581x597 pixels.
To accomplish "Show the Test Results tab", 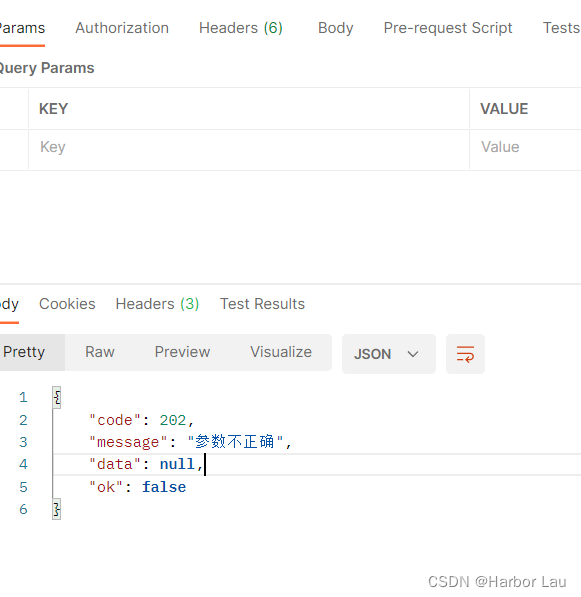I will (x=262, y=304).
